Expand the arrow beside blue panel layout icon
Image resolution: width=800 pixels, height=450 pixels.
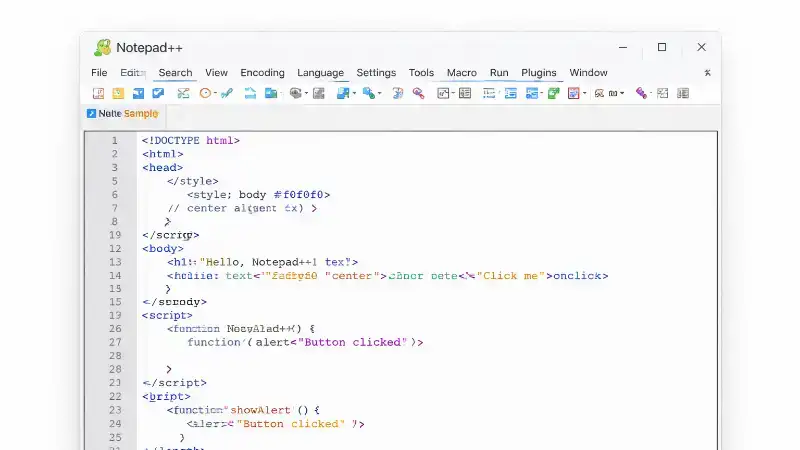541,93
